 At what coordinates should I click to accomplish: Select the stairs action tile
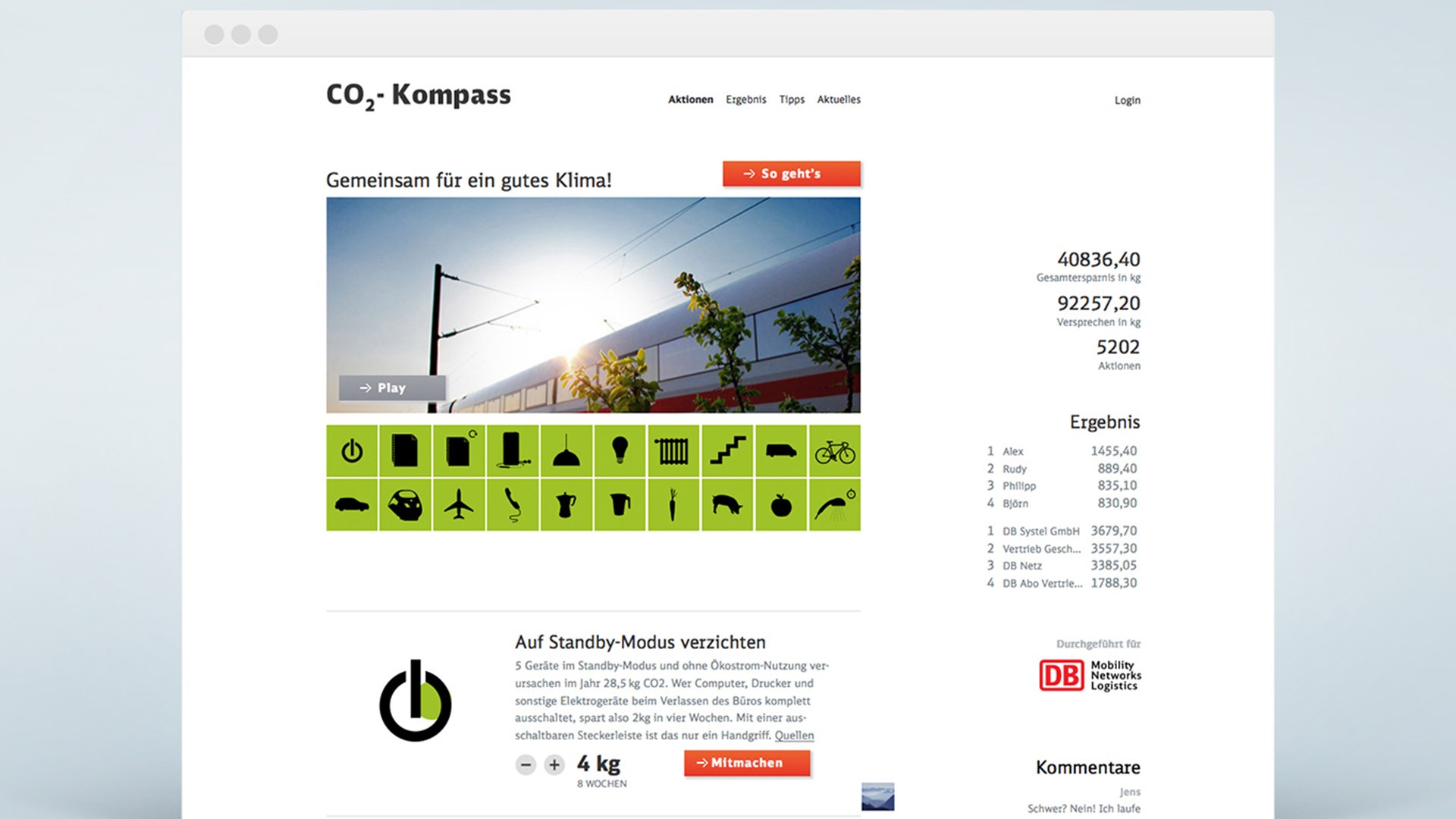click(727, 451)
